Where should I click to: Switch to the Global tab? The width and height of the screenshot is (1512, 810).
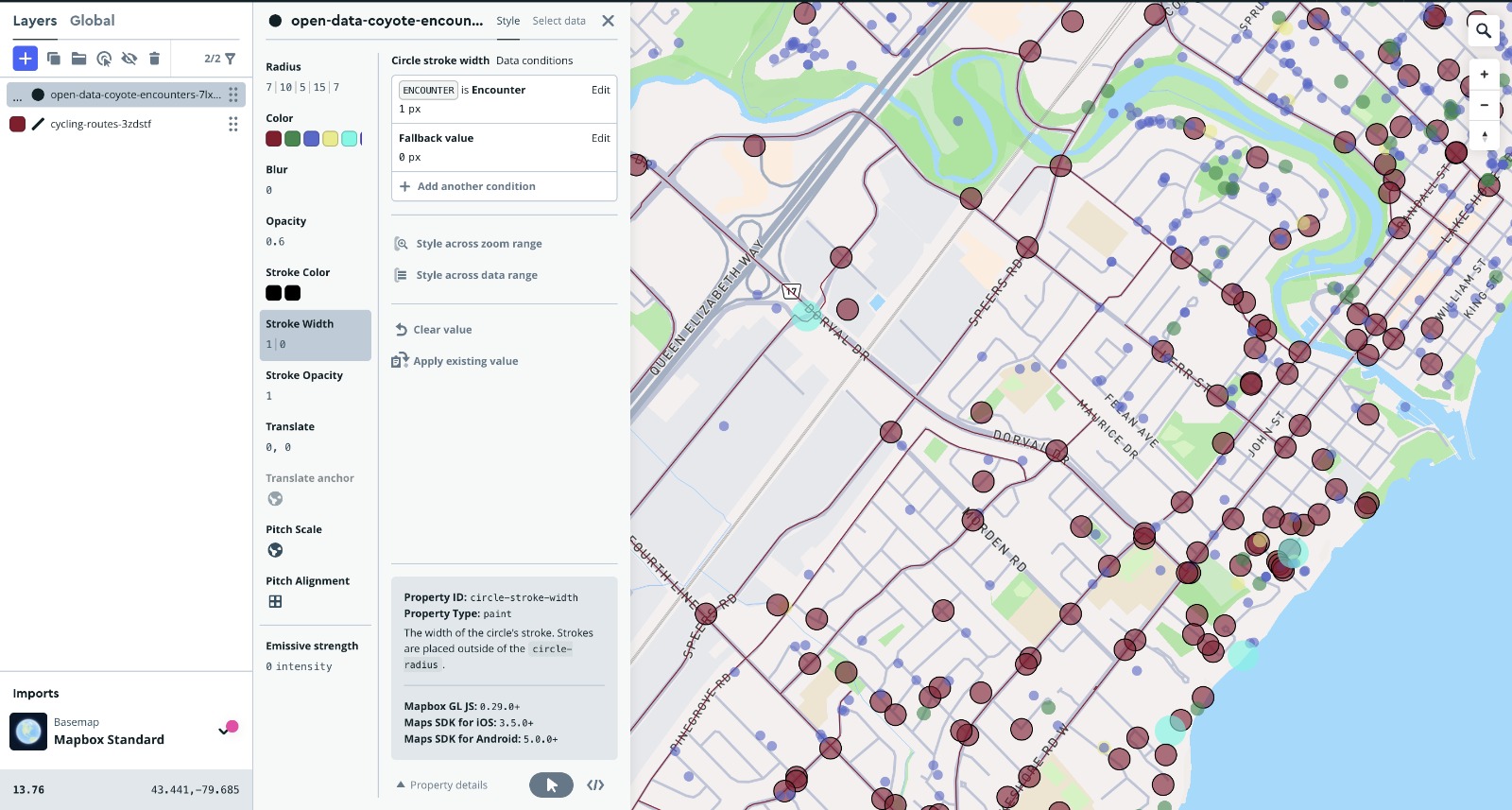tap(92, 21)
